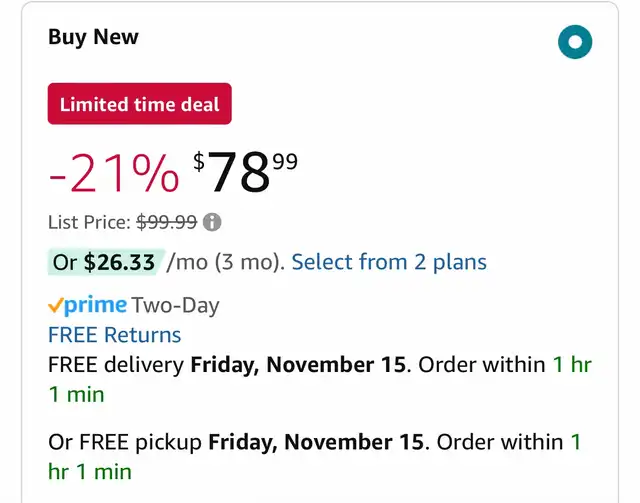
Task: Click the /mo (3 mo) installment text
Action: (x=226, y=262)
